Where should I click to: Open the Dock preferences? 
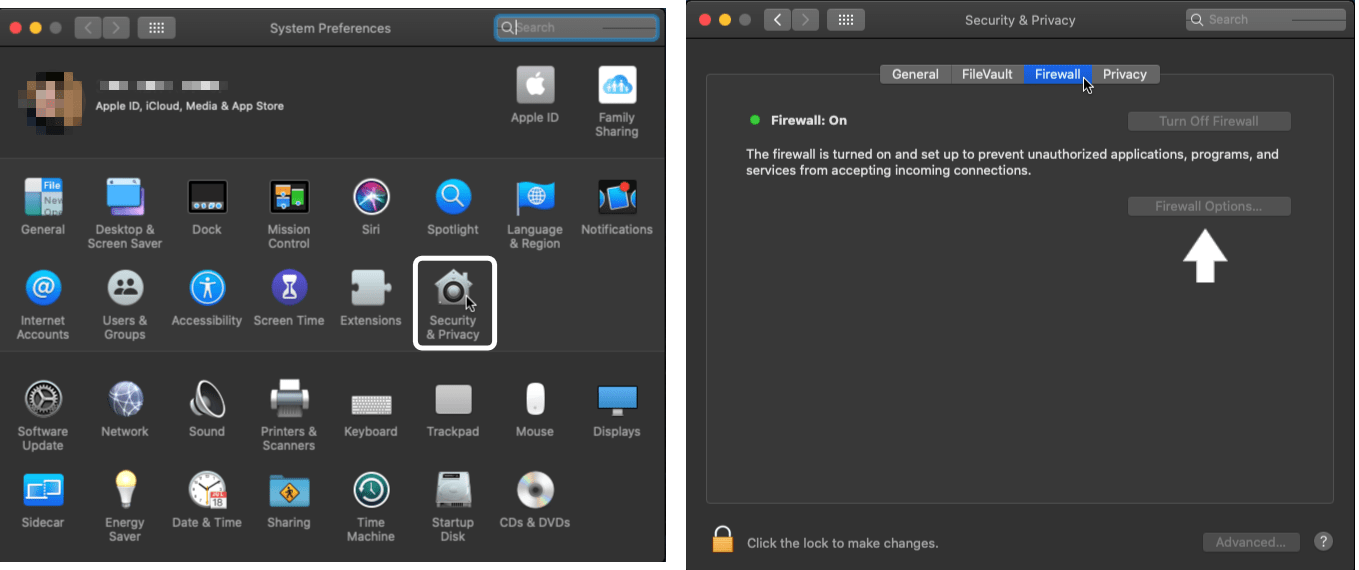(207, 208)
